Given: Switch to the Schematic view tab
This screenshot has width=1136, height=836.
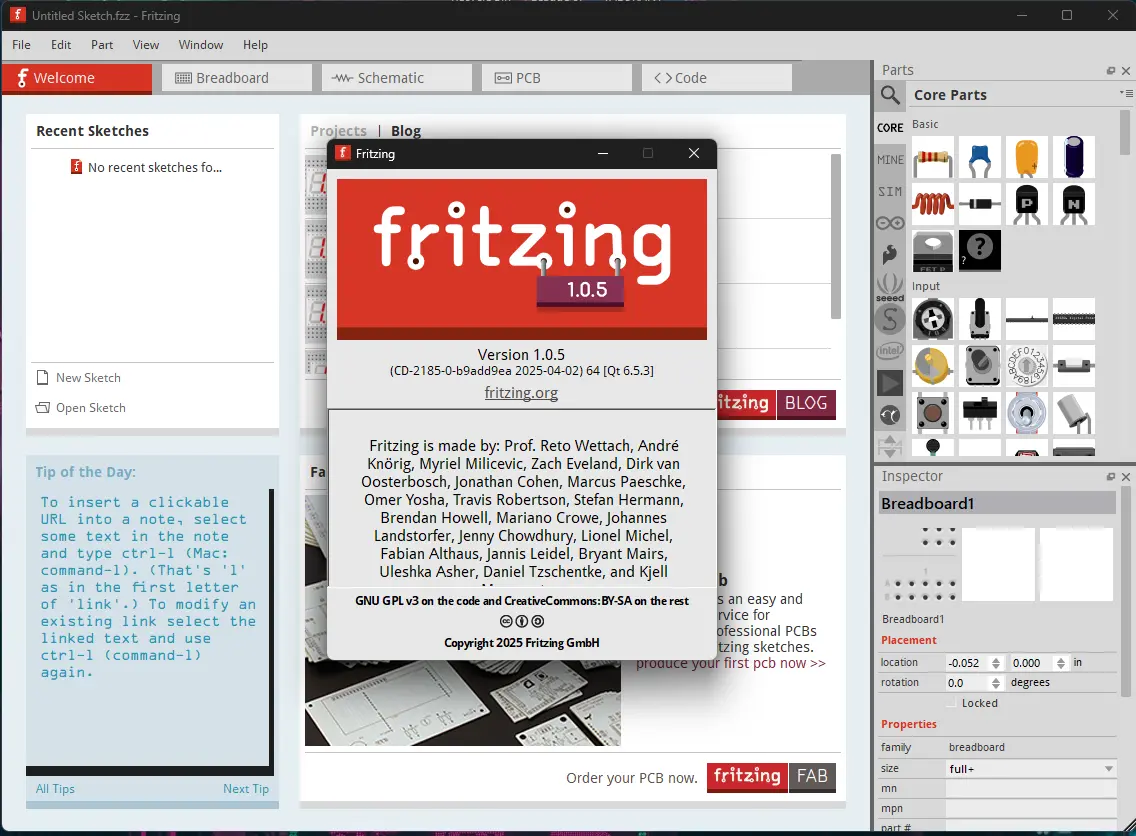Looking at the screenshot, I should click(397, 78).
